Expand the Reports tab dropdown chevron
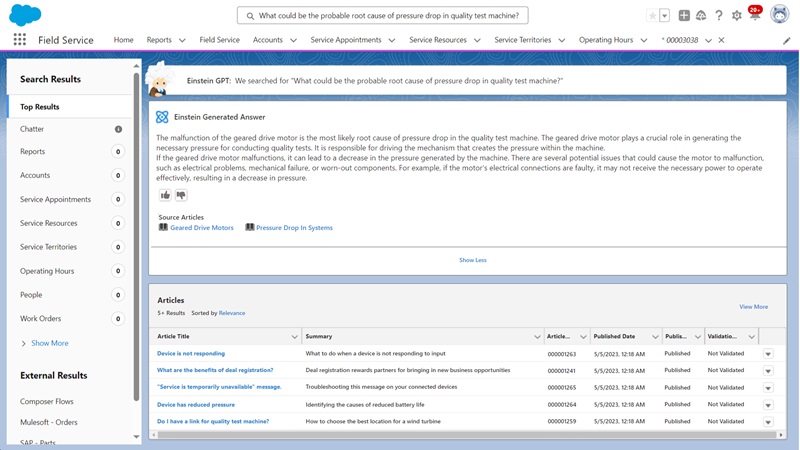800x450 pixels. click(x=182, y=40)
